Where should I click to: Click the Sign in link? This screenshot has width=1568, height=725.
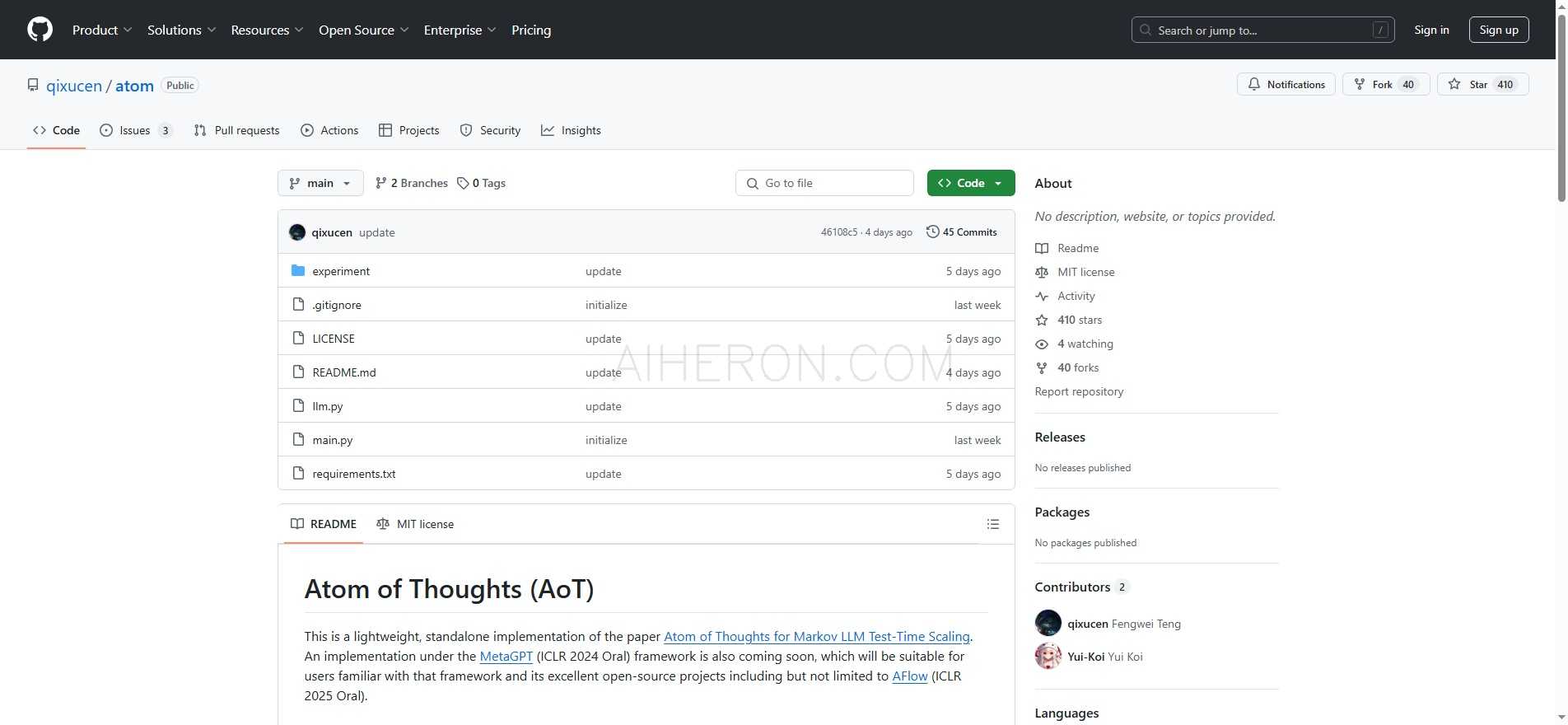[x=1431, y=30]
